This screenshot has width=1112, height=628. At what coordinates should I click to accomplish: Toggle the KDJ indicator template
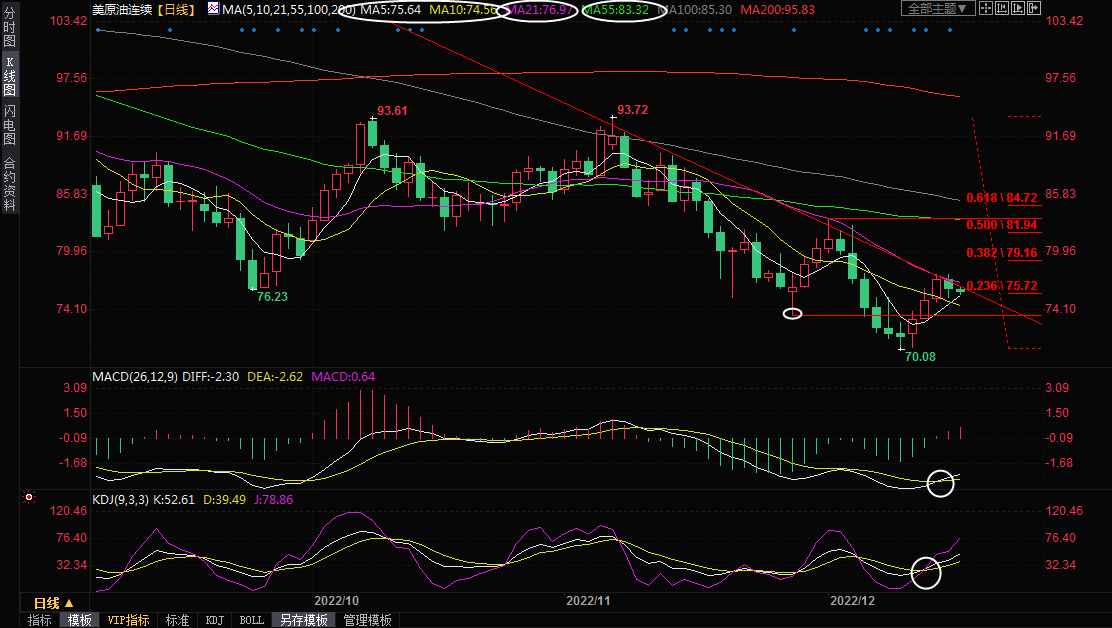point(215,620)
